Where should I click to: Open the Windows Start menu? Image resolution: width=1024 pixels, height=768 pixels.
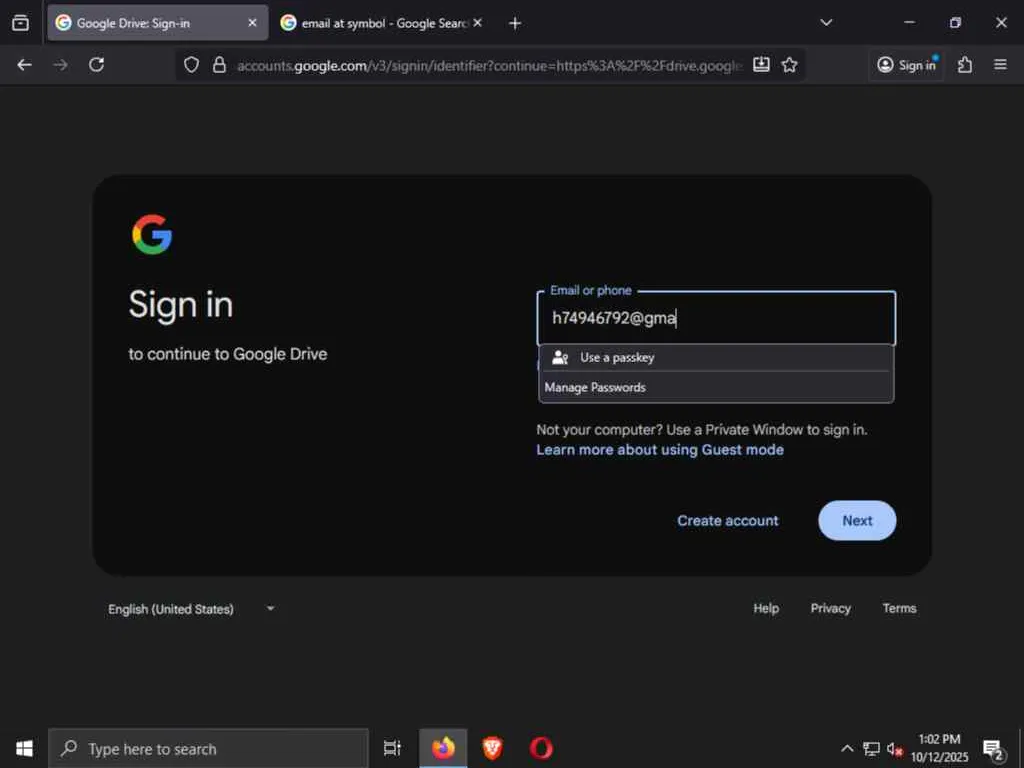point(24,748)
